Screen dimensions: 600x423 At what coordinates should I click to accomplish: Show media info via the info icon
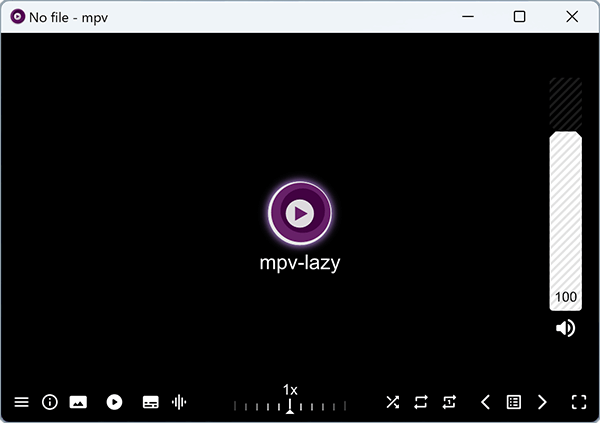click(x=50, y=402)
